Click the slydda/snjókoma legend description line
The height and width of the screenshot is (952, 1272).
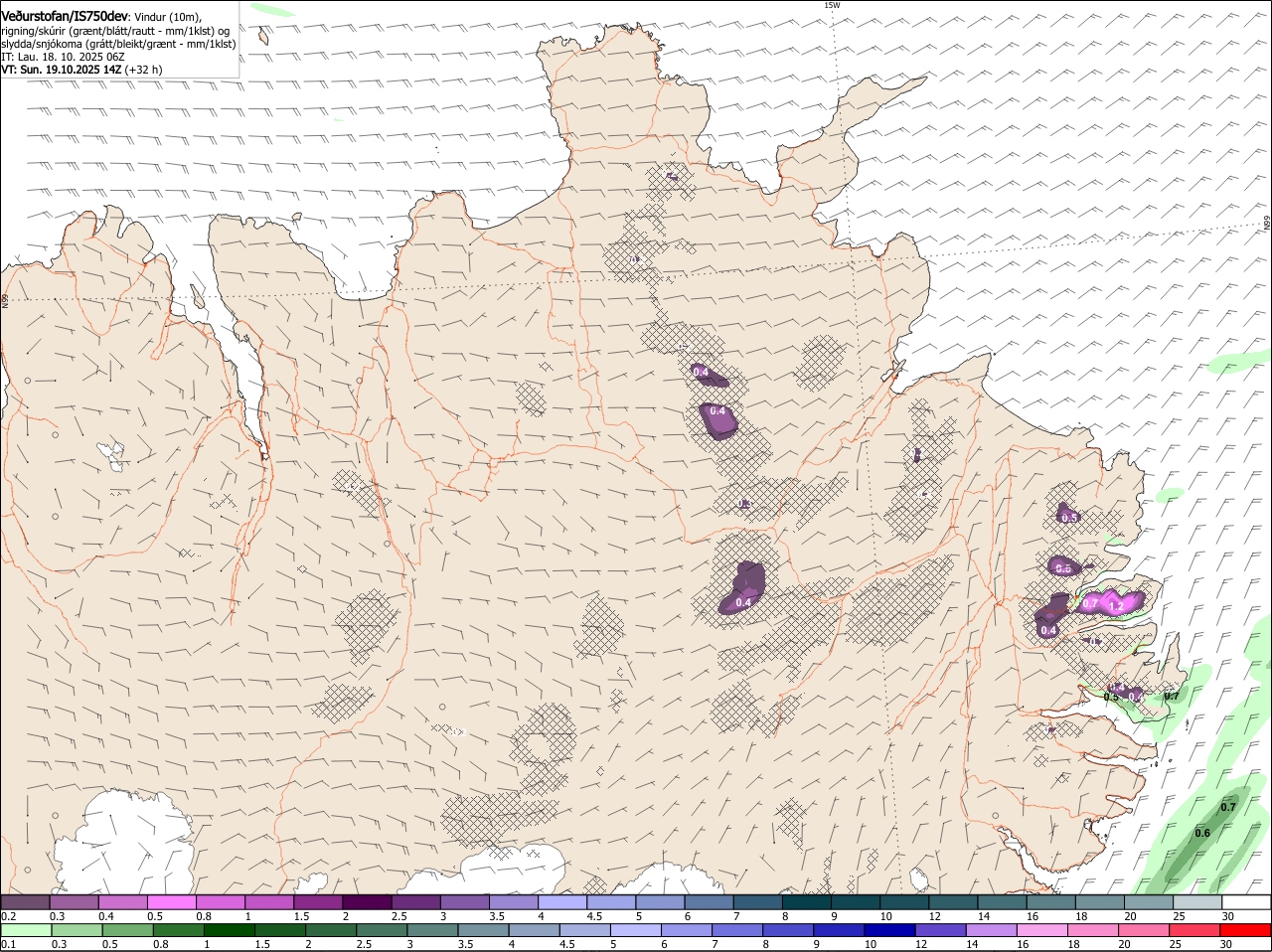(118, 44)
